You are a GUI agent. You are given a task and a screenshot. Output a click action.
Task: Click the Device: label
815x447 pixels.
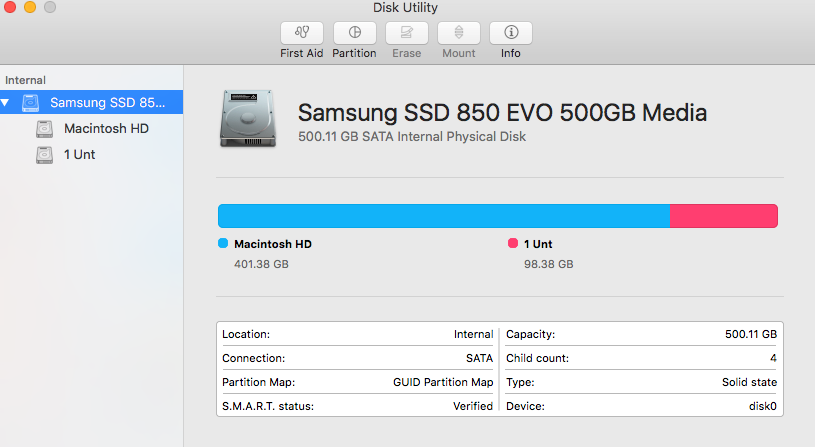pos(525,406)
